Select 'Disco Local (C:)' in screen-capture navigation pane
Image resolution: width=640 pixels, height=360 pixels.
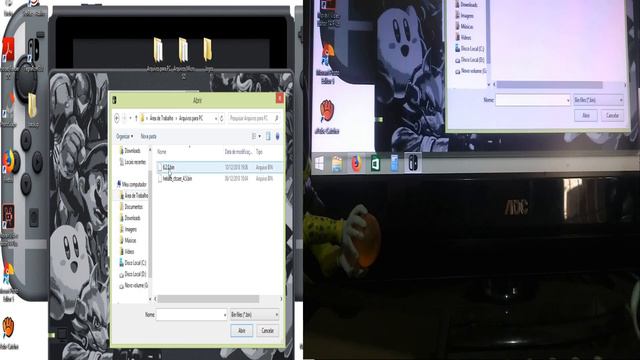[x=132, y=263]
